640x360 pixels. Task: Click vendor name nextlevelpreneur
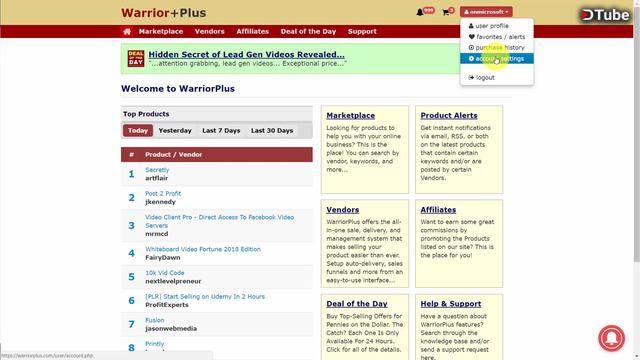[x=173, y=281]
